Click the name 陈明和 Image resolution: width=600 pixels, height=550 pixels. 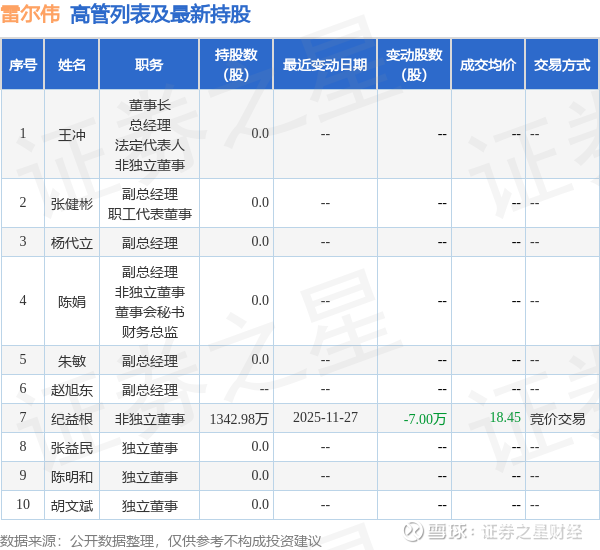click(x=72, y=477)
